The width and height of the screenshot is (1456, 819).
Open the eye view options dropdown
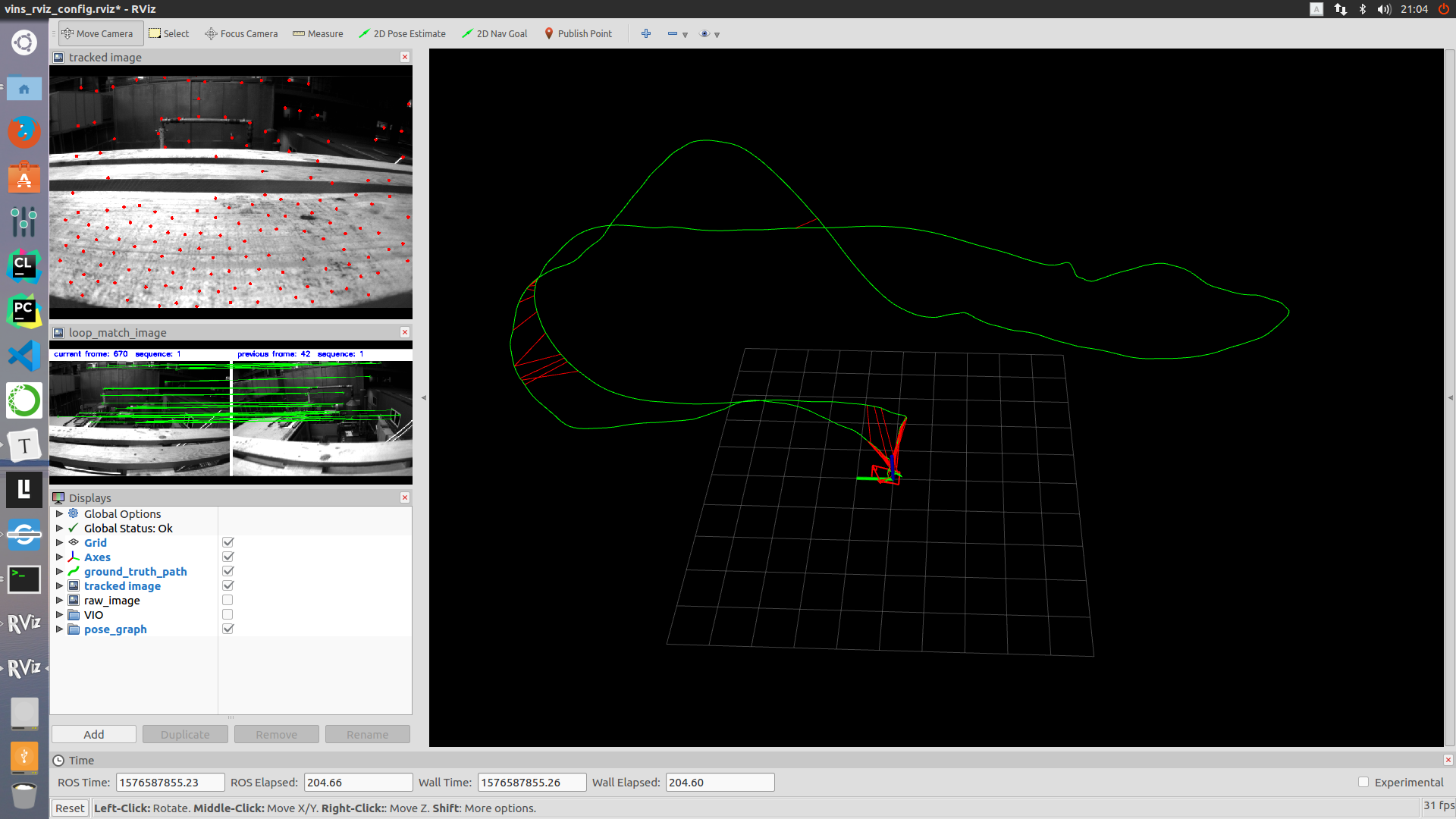[710, 34]
